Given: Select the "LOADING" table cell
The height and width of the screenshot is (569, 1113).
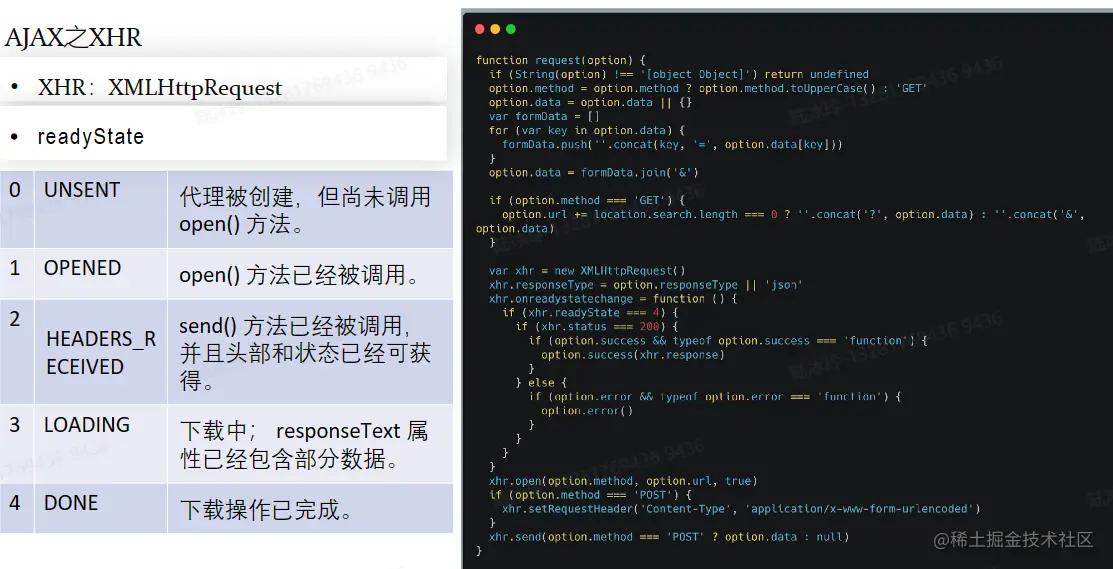Looking at the screenshot, I should [x=101, y=443].
